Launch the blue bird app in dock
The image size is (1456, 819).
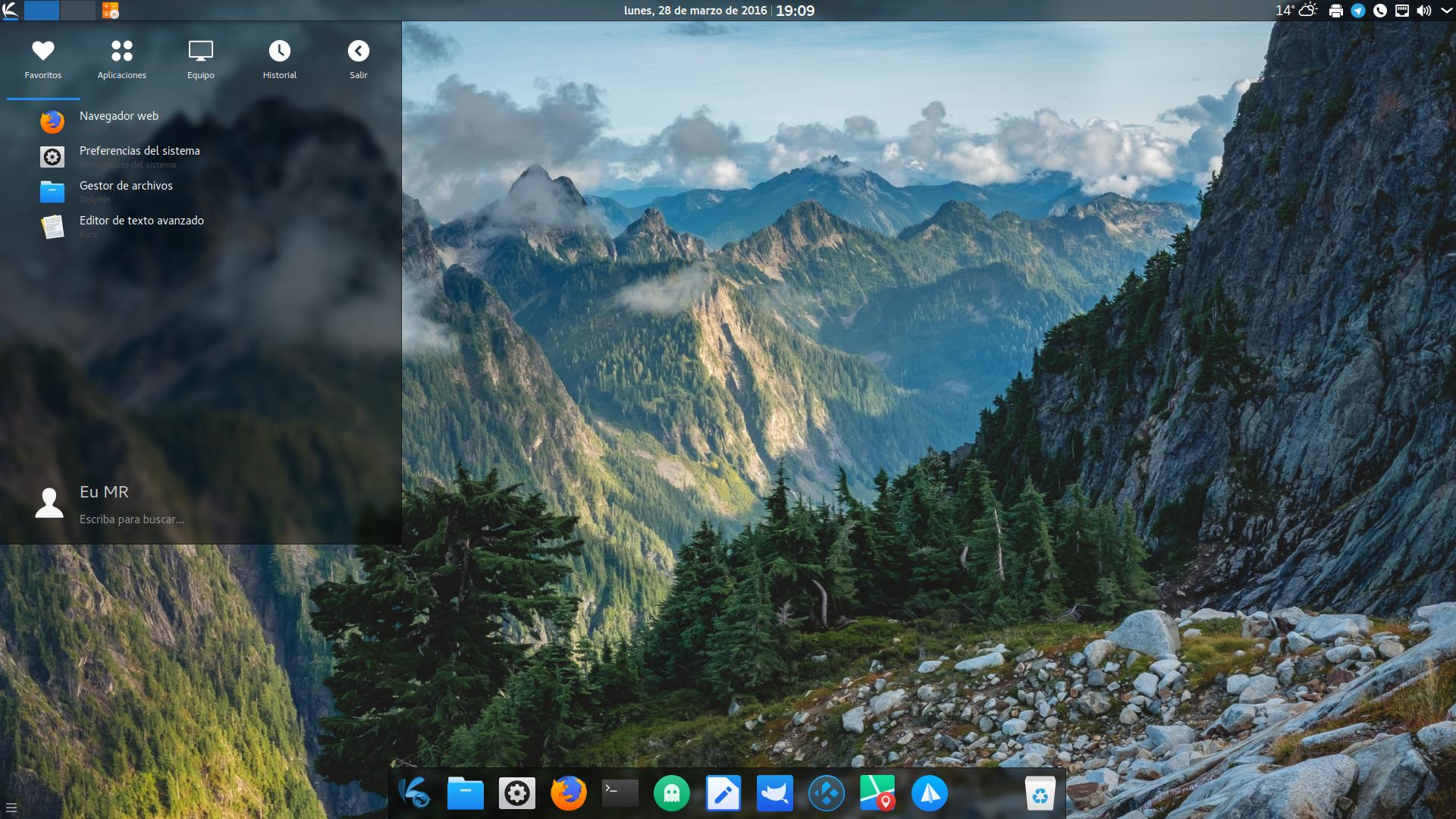coord(775,793)
